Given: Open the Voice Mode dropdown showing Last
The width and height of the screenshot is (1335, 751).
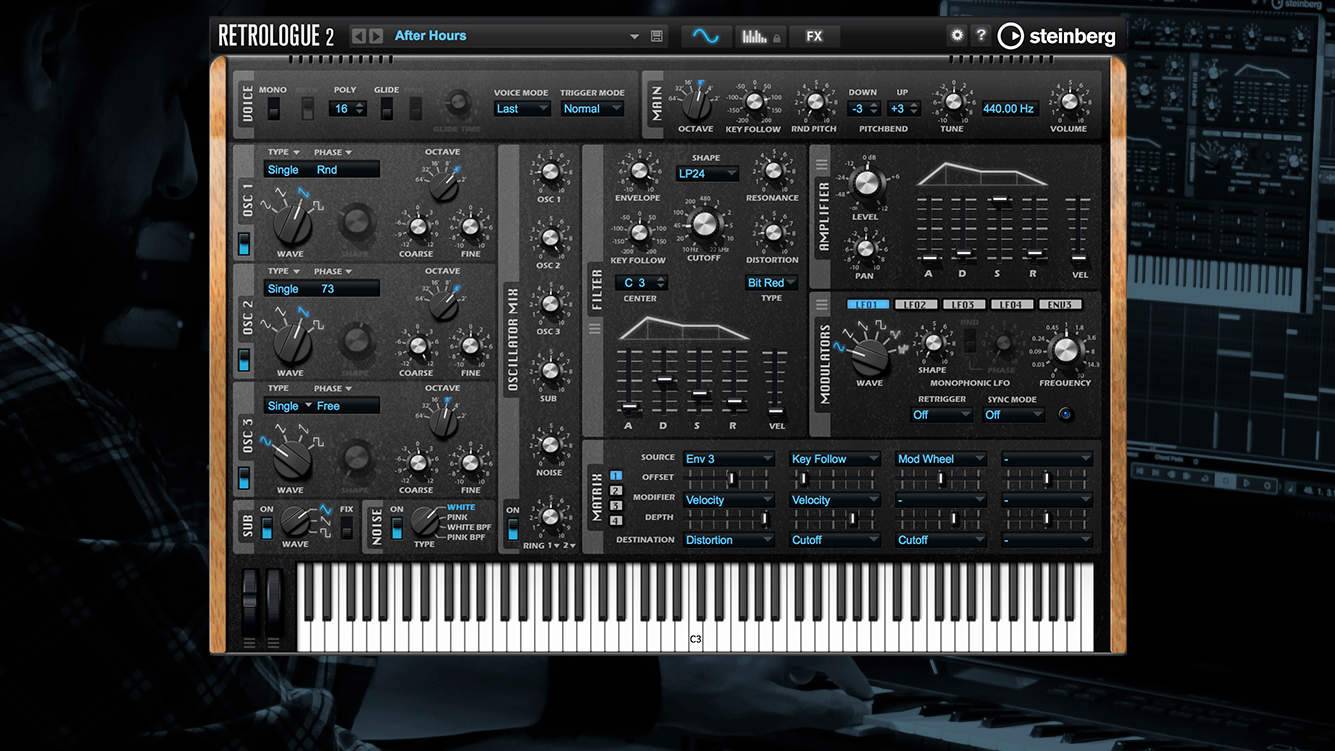Looking at the screenshot, I should tap(522, 108).
